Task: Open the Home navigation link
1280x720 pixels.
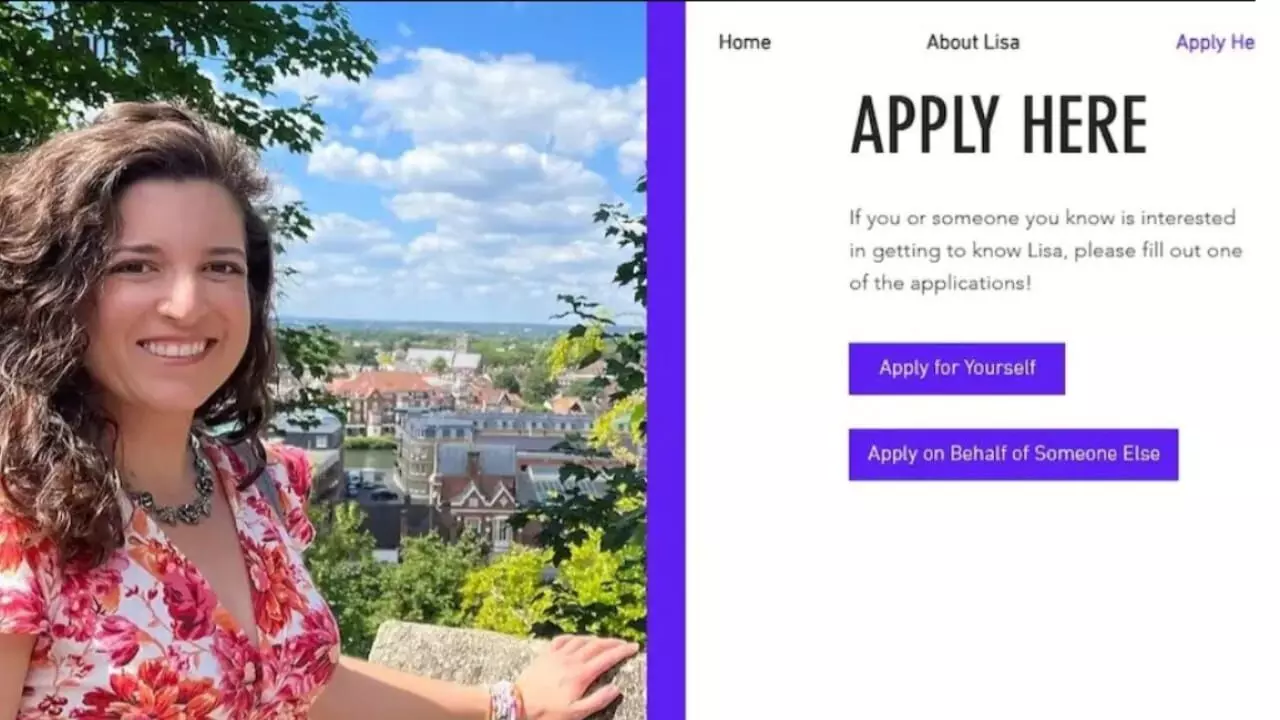Action: tap(744, 42)
